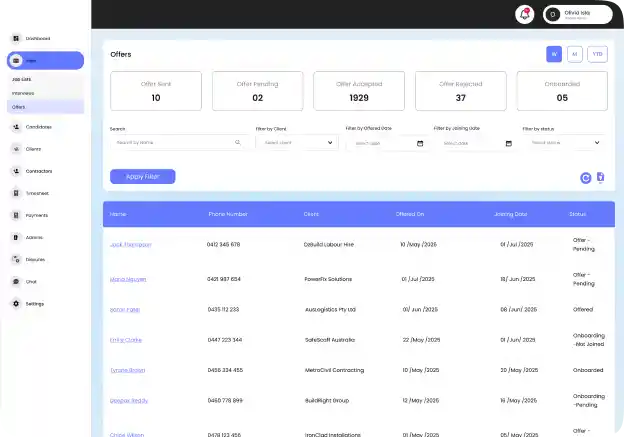Image resolution: width=624 pixels, height=437 pixels.
Task: Click the Name column header
Action: (x=118, y=214)
